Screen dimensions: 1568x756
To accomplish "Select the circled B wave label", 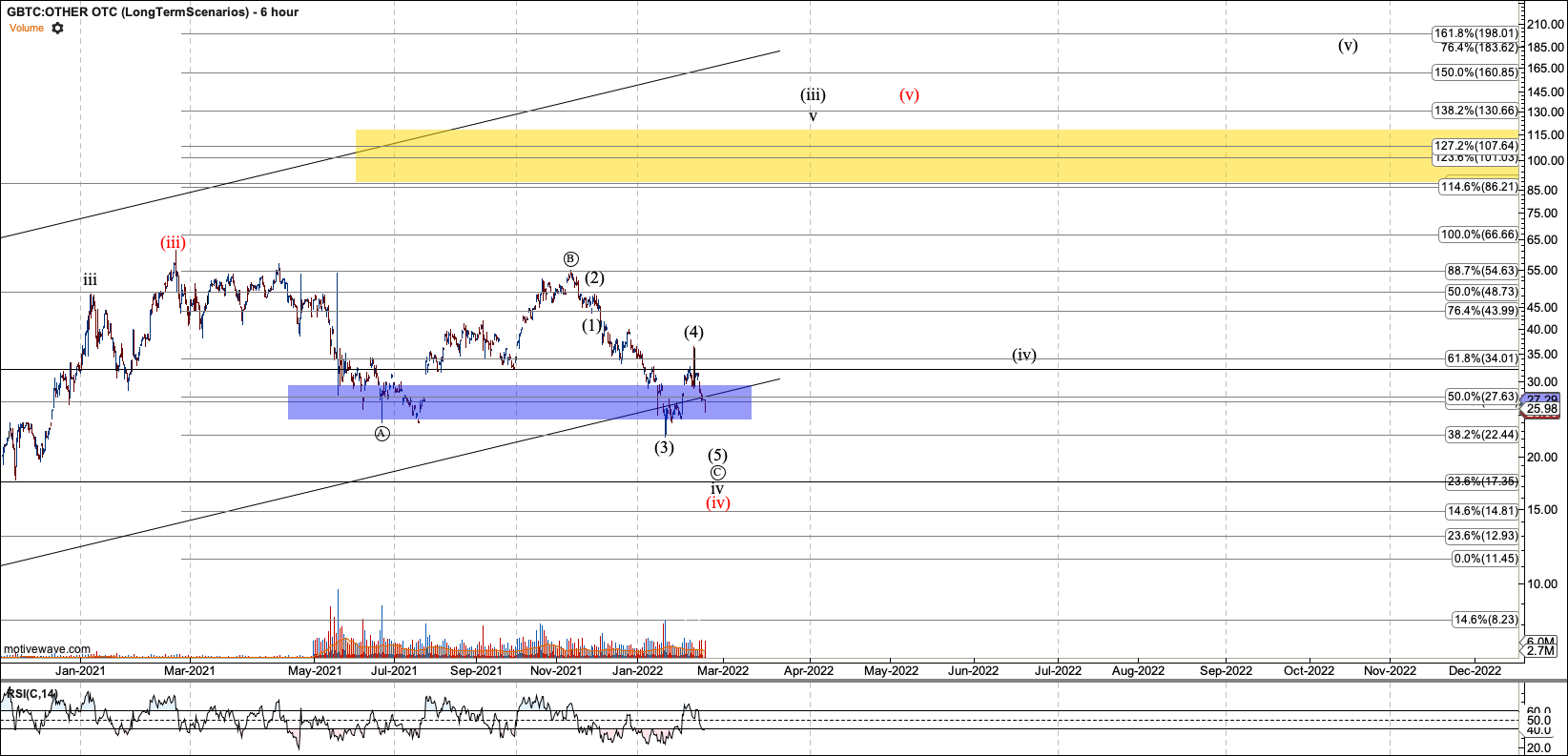I will point(570,259).
